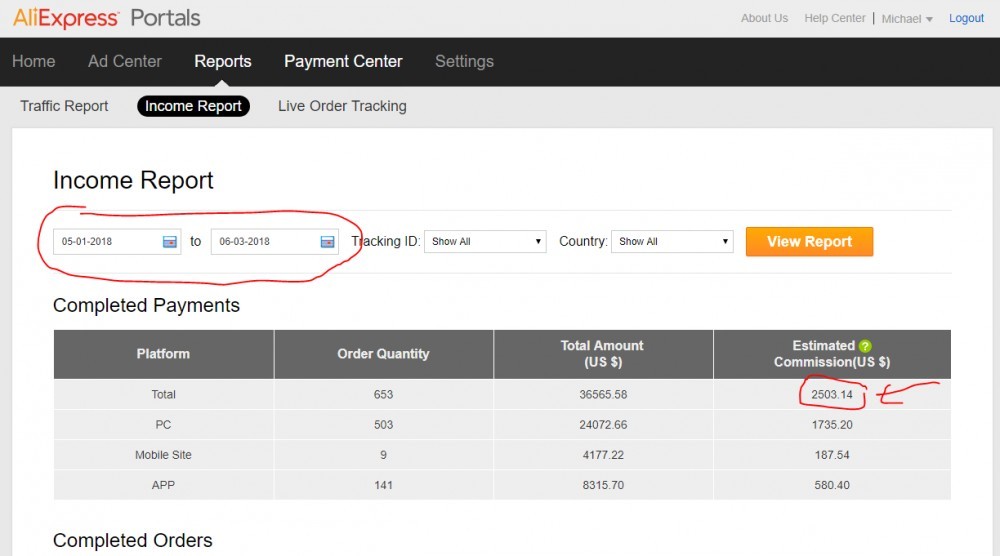Click the PC commission 1735.20
Viewport: 1000px width, 556px height.
(832, 425)
